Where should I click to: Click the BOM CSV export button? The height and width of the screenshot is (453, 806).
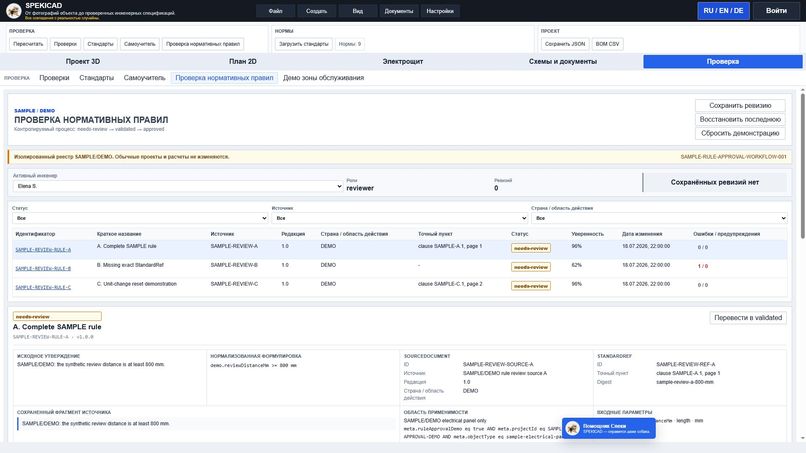607,44
